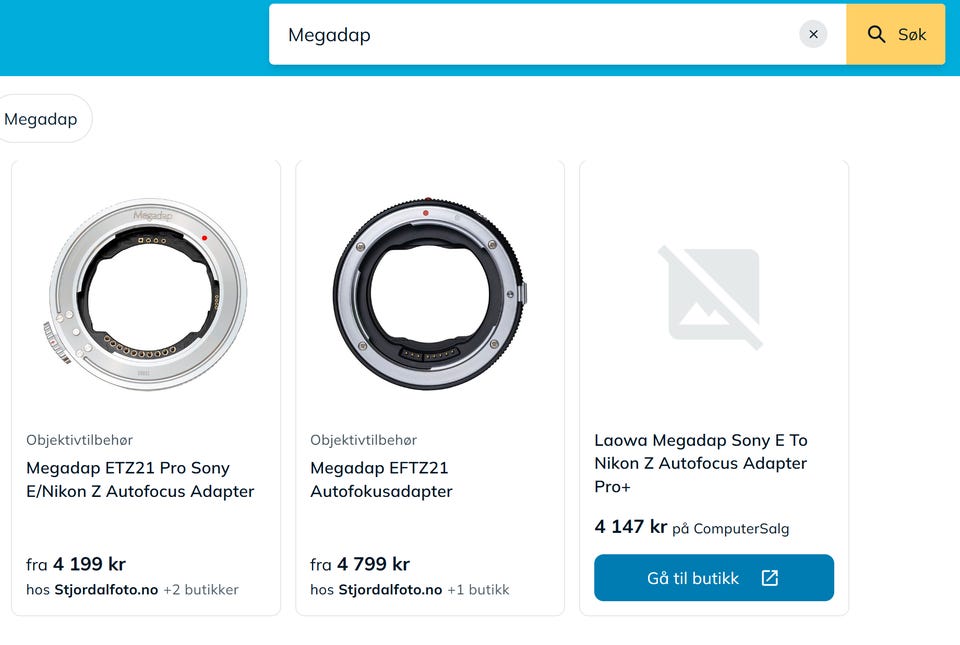Select the Megadap filter chip
This screenshot has height=645, width=960.
coord(42,119)
